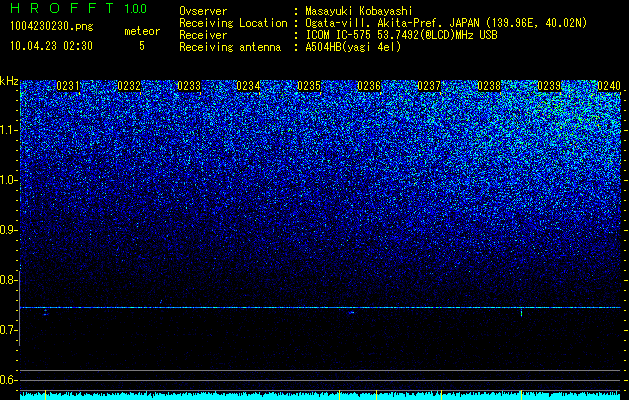Select the meteor count 5
This screenshot has width=629, height=400.
pyautogui.click(x=142, y=46)
